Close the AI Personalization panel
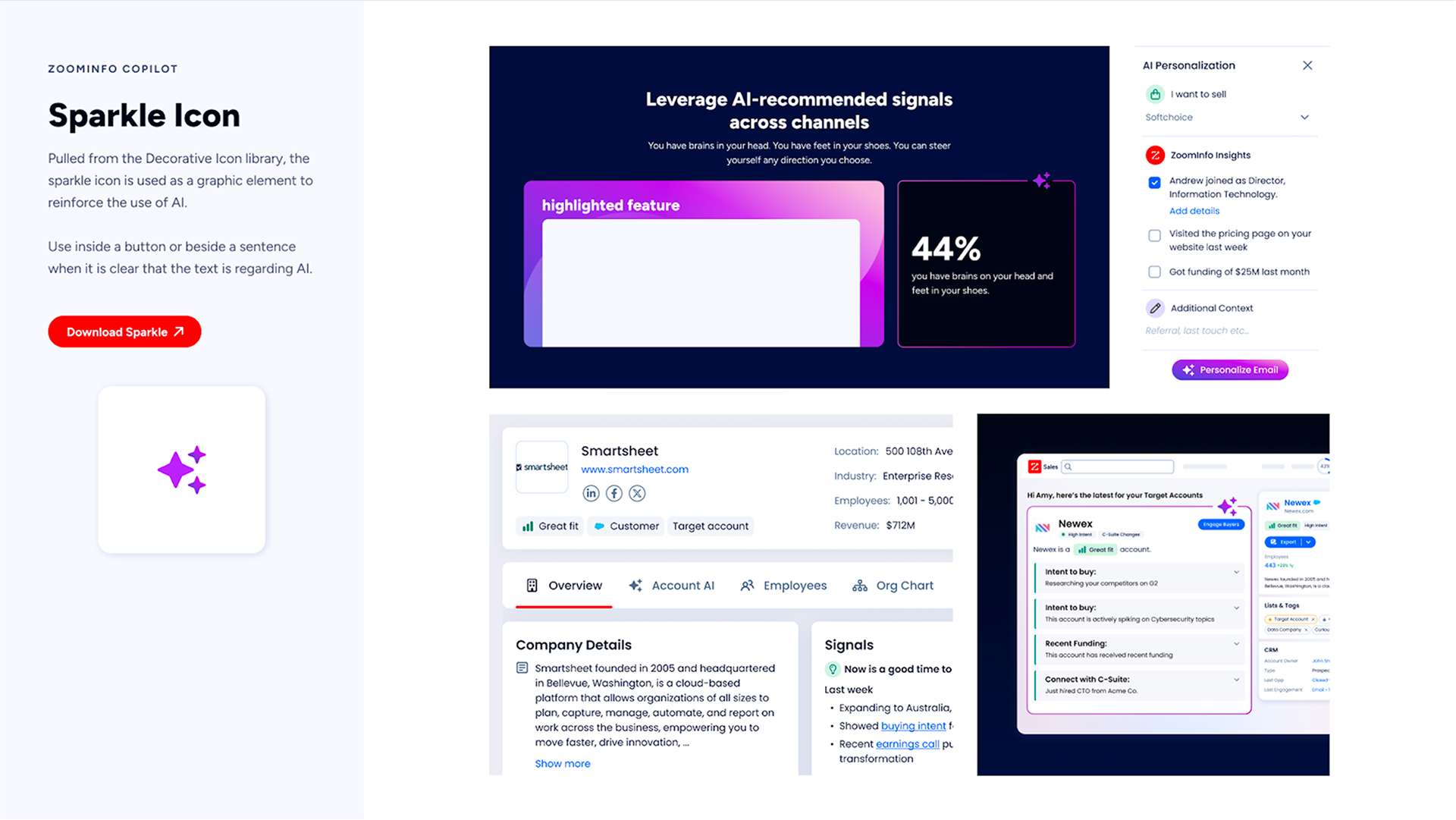Screen dimensions: 1456x820 tap(1307, 66)
